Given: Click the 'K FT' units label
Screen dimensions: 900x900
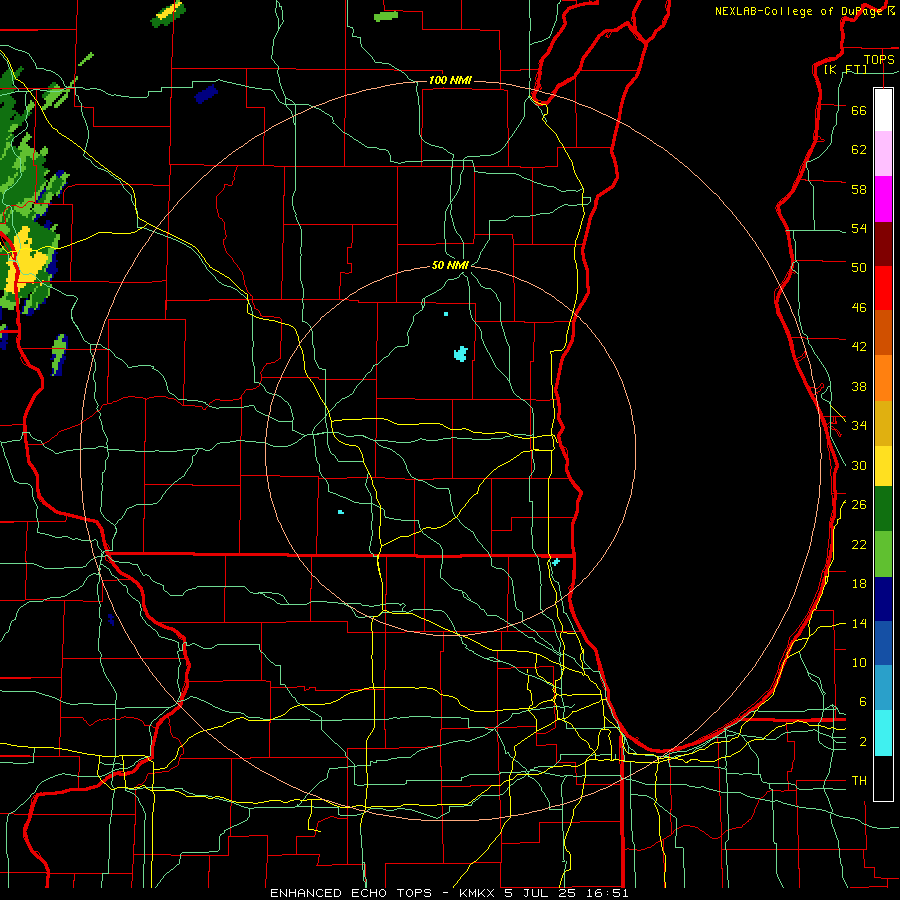Looking at the screenshot, I should tap(845, 70).
